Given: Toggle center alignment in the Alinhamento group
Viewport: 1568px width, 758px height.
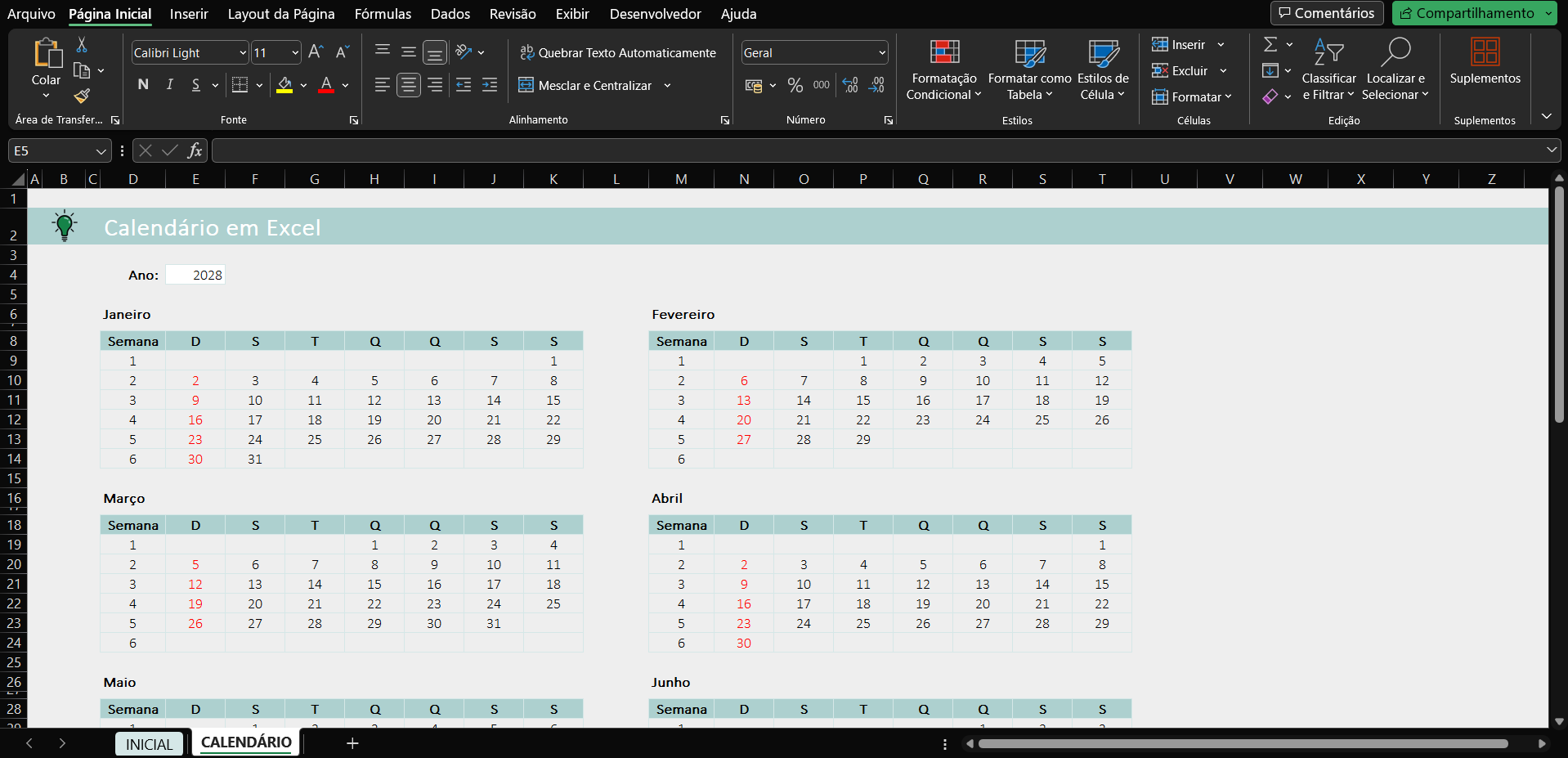Looking at the screenshot, I should [408, 84].
